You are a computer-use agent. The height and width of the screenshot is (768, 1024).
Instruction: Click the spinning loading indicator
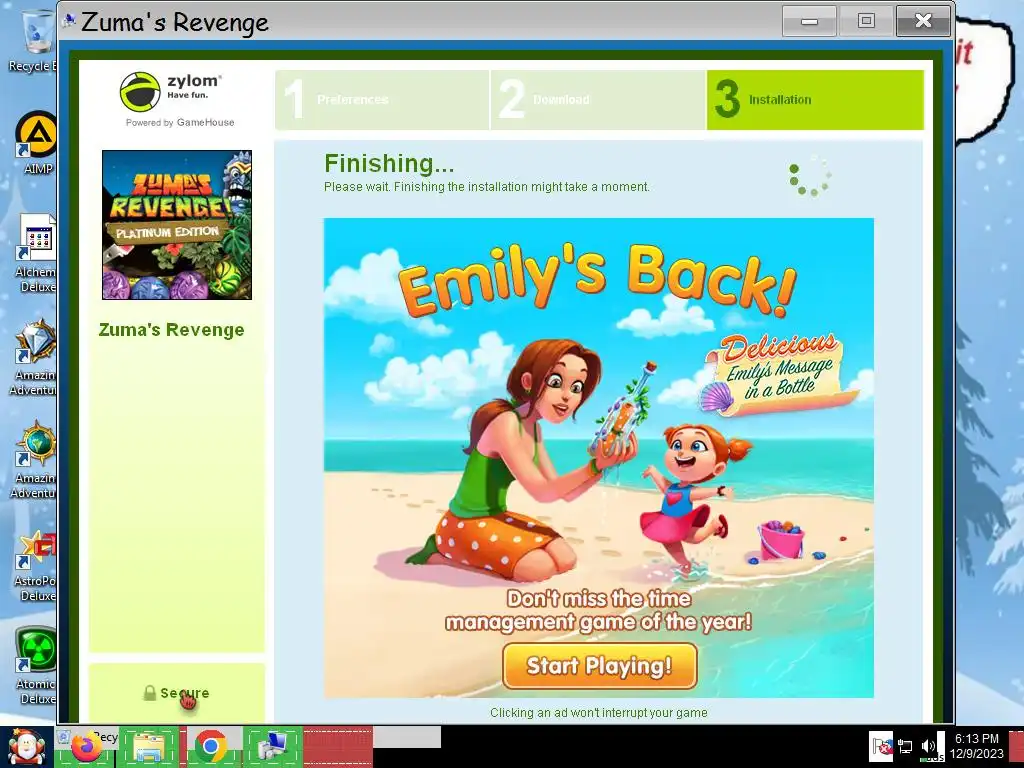coord(810,175)
